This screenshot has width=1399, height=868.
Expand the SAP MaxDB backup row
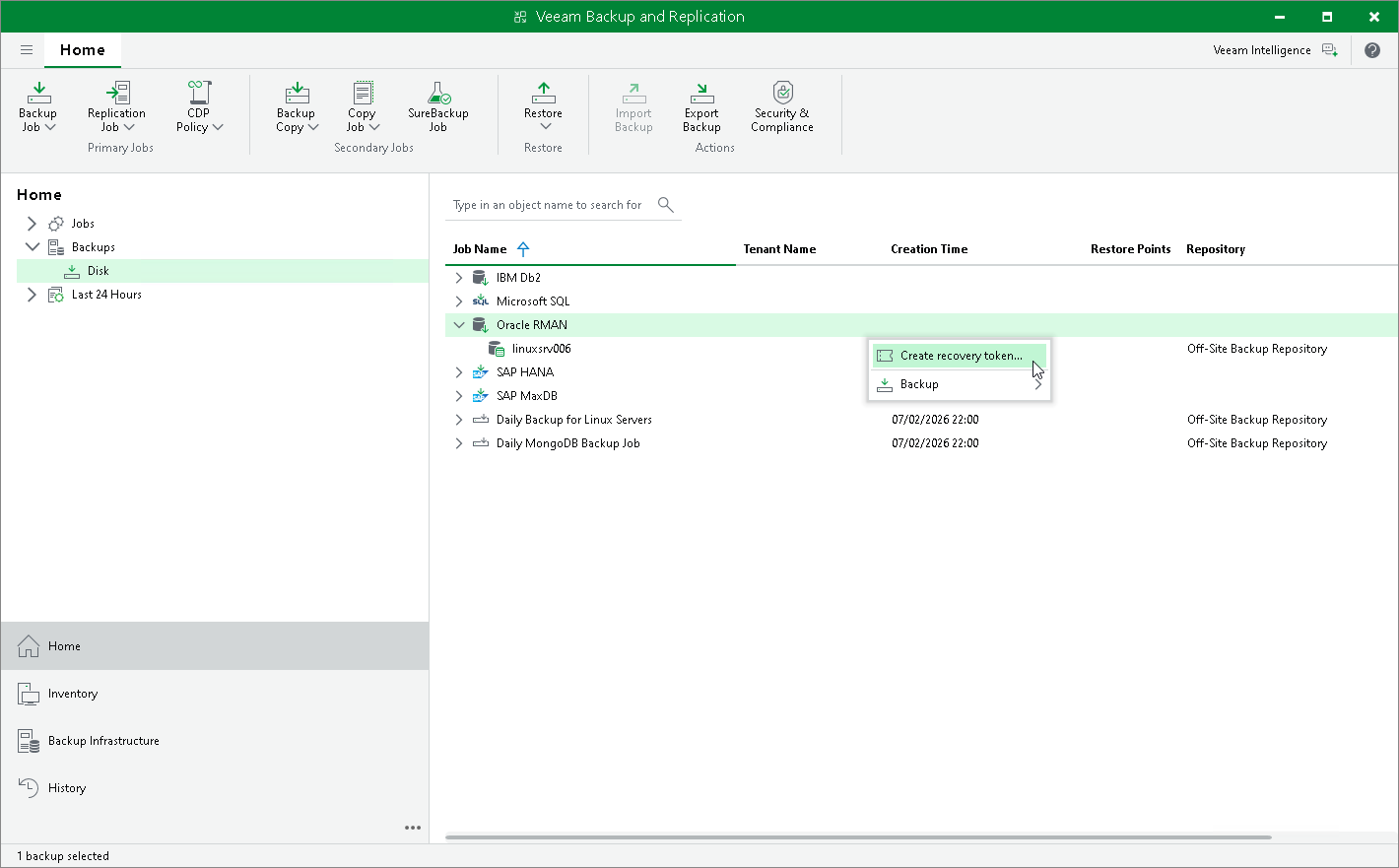(458, 396)
